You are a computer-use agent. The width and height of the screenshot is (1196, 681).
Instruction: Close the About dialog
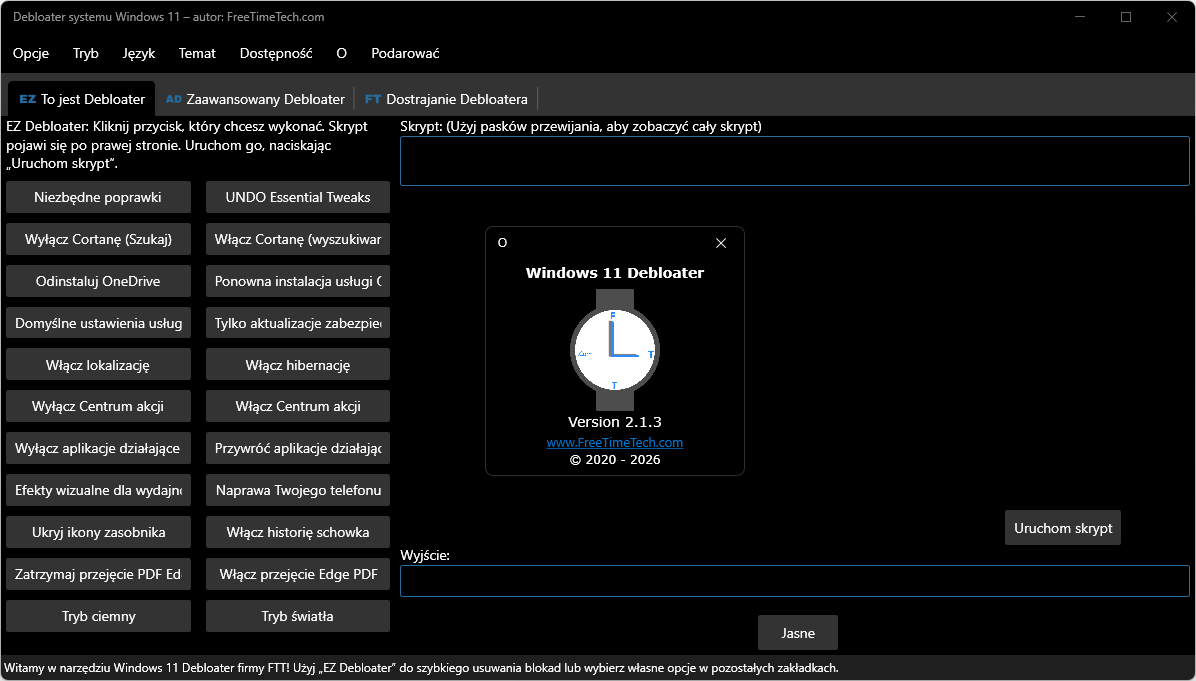point(721,243)
